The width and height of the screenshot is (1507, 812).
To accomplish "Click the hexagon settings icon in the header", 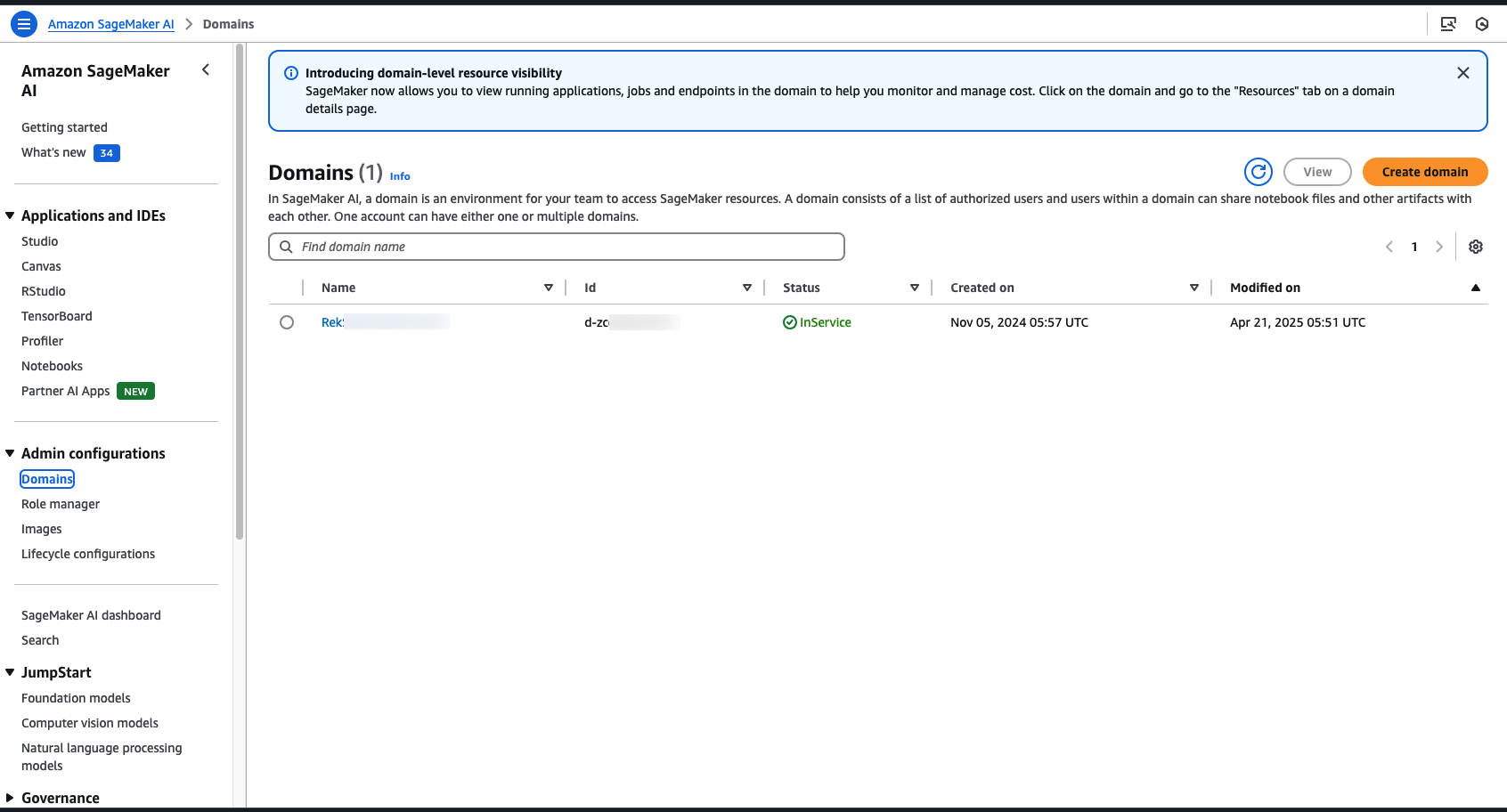I will point(1482,24).
